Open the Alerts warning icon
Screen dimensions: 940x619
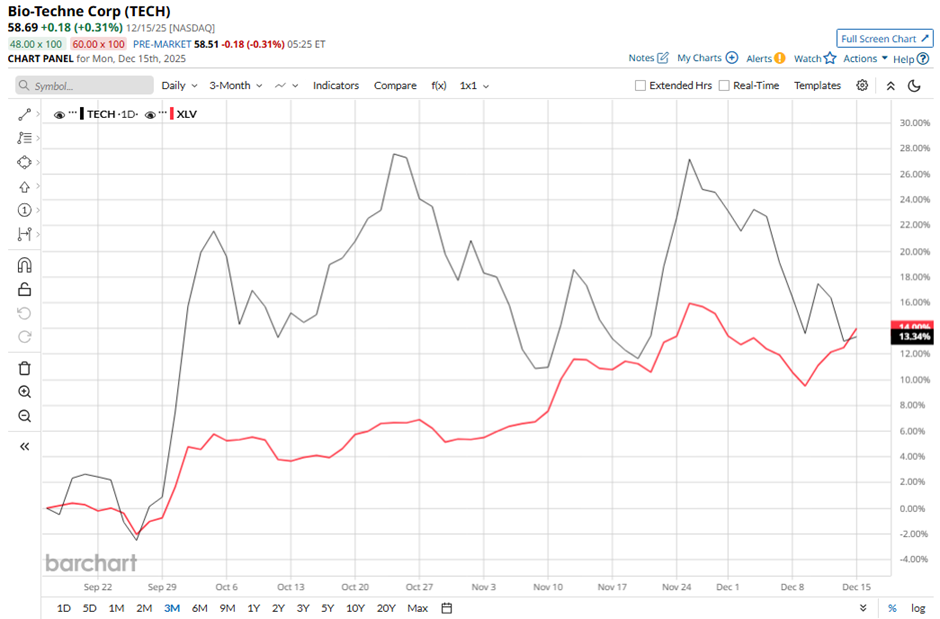(x=779, y=58)
